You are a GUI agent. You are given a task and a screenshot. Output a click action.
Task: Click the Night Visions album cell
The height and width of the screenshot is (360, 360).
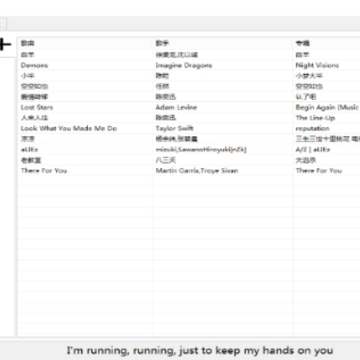[x=317, y=65]
